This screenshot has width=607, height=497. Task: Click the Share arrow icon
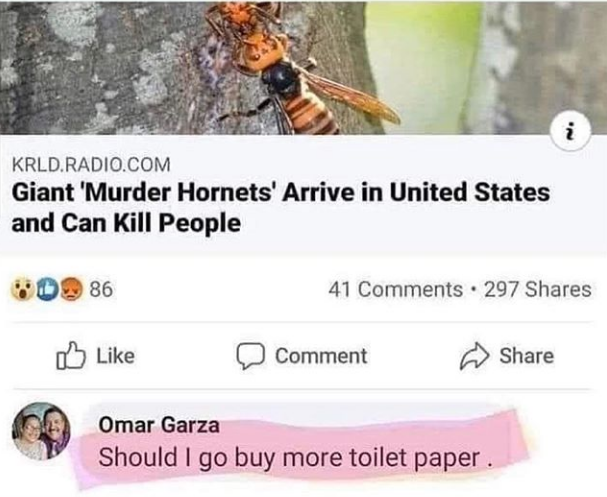474,356
